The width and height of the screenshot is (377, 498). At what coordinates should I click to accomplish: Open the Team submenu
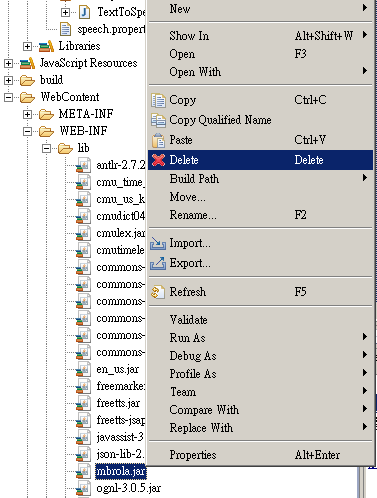(x=260, y=392)
